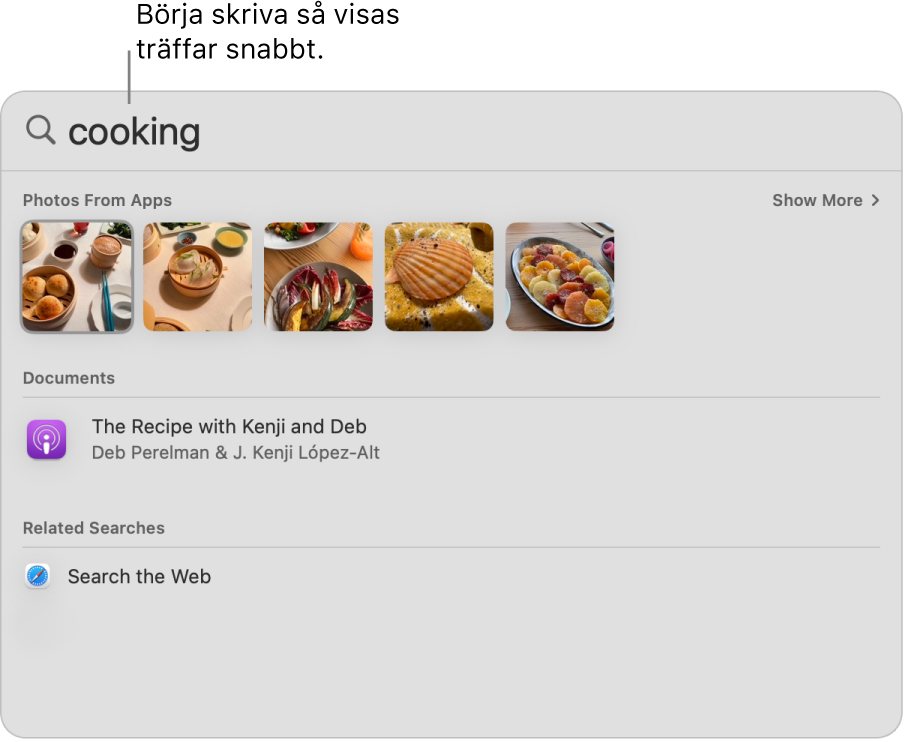The height and width of the screenshot is (742, 907).
Task: Click the Show More link
Action: (817, 200)
